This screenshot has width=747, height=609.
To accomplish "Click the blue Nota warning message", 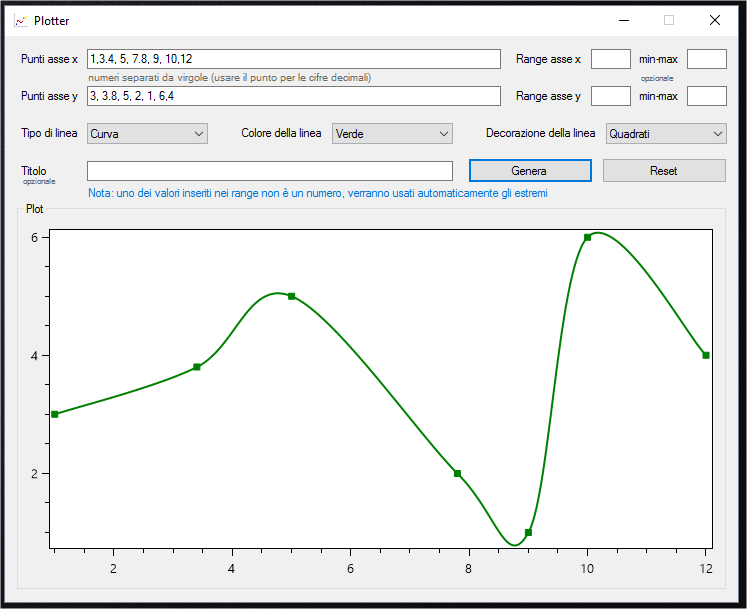I will coord(318,193).
